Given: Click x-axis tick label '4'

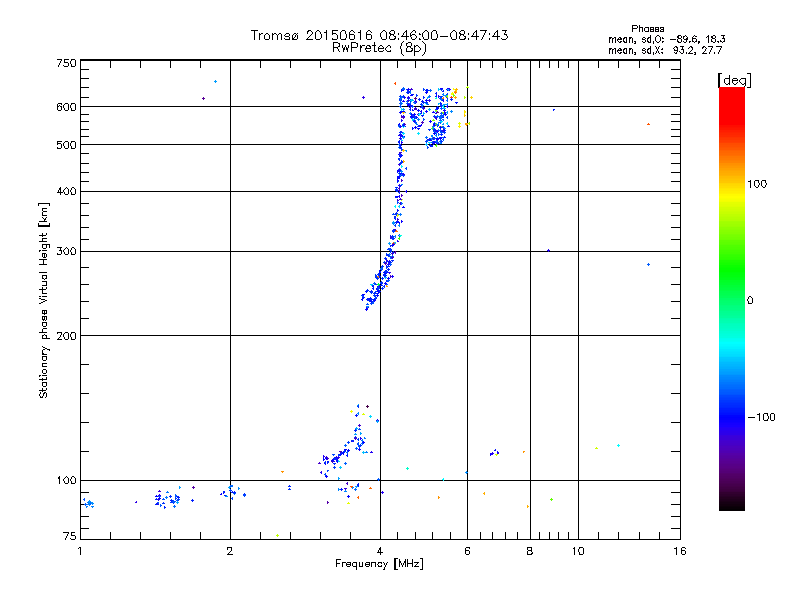Looking at the screenshot, I should click(380, 551).
